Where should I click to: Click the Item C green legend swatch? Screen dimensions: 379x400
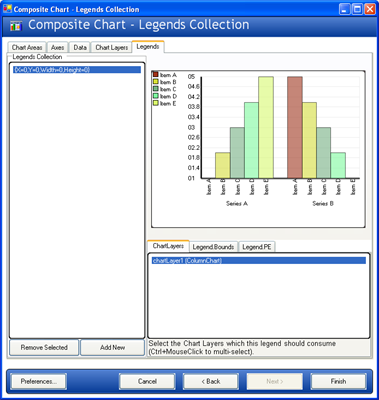click(156, 89)
